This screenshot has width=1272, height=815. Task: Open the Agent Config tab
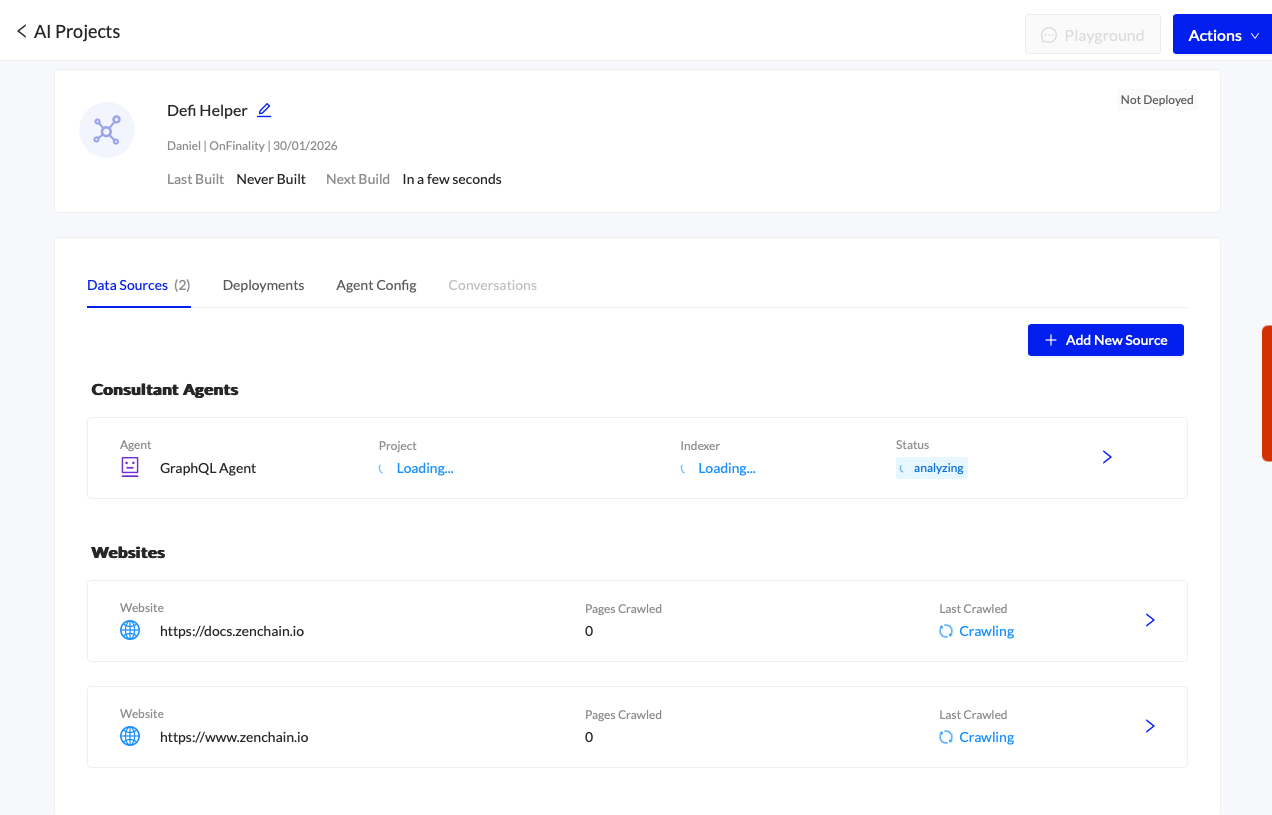click(x=376, y=285)
